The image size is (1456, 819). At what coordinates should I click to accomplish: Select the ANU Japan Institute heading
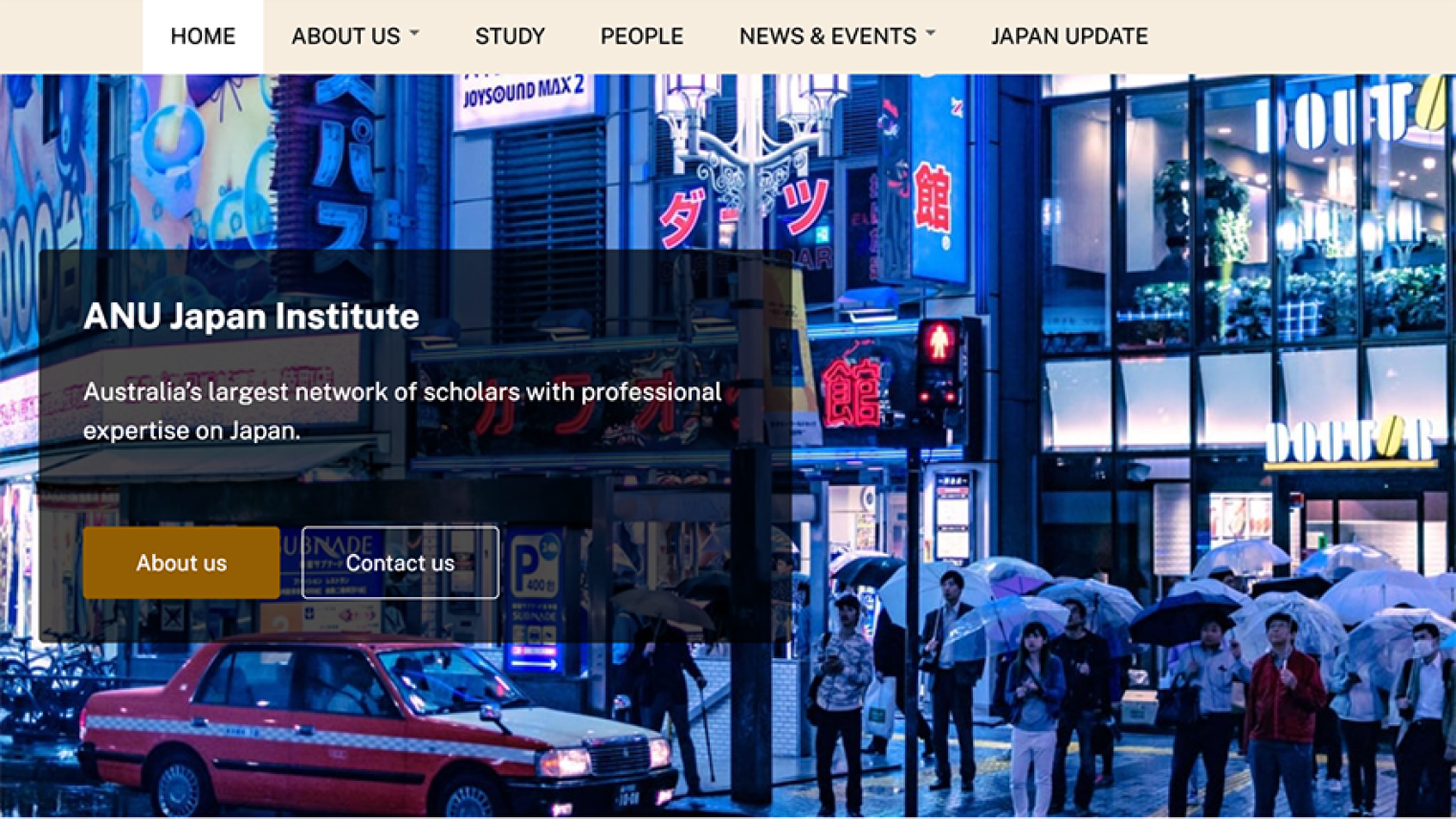(252, 317)
